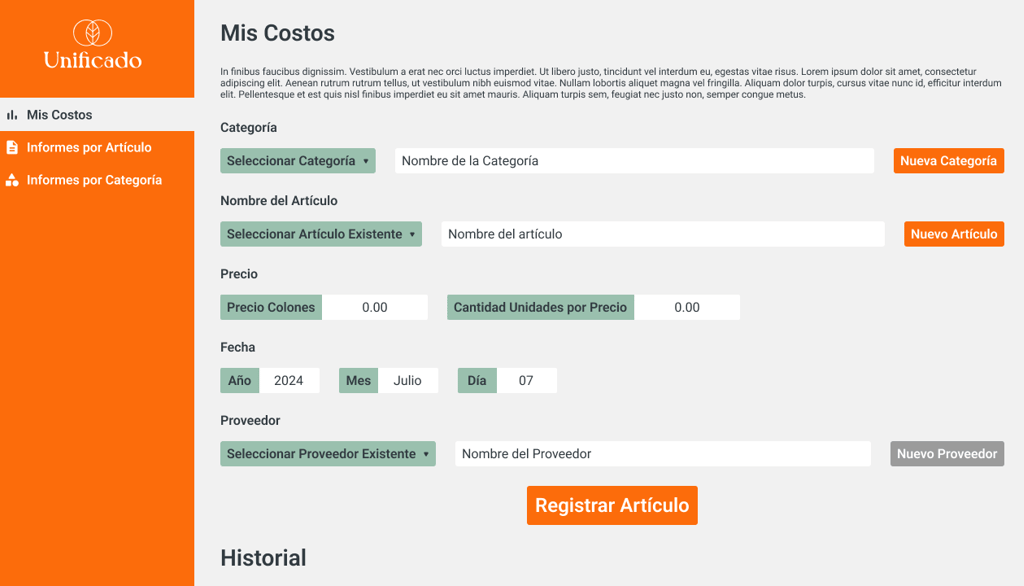Click the shapes icon beside Informes por Categoría
The height and width of the screenshot is (586, 1024).
(x=12, y=180)
